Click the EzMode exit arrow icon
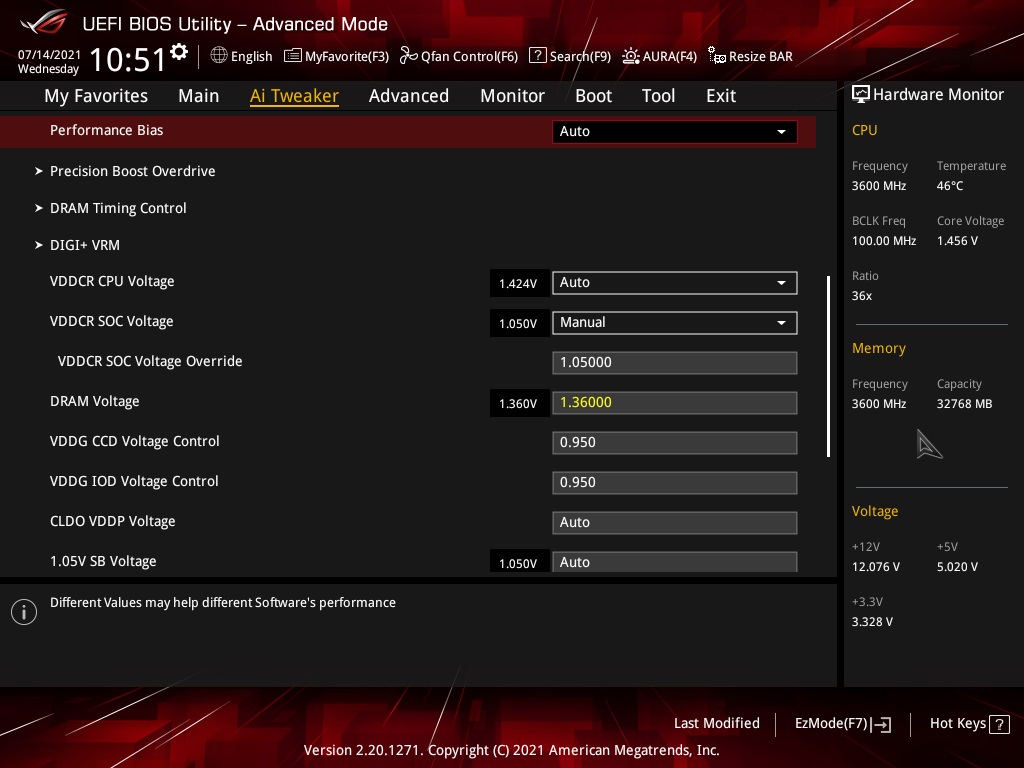The width and height of the screenshot is (1024, 768). point(882,724)
